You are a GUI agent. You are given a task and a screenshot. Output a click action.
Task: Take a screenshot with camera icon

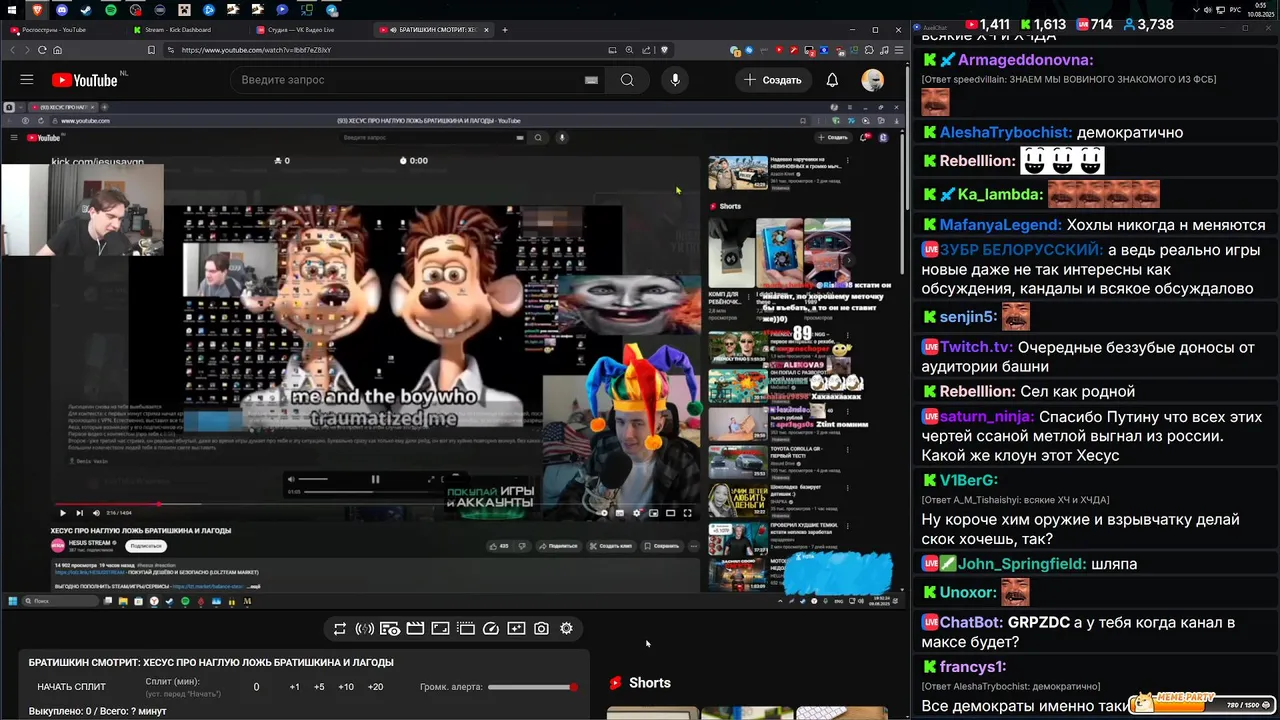pyautogui.click(x=541, y=629)
